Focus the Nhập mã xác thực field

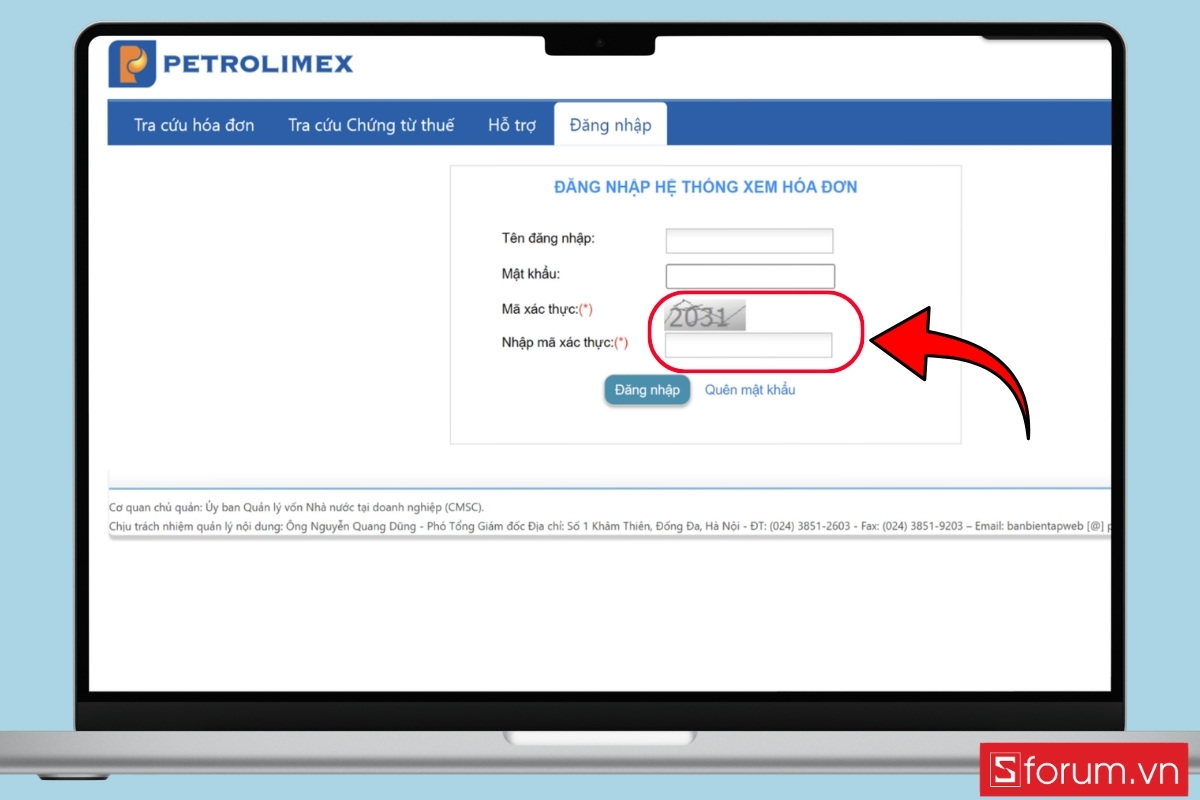(749, 345)
